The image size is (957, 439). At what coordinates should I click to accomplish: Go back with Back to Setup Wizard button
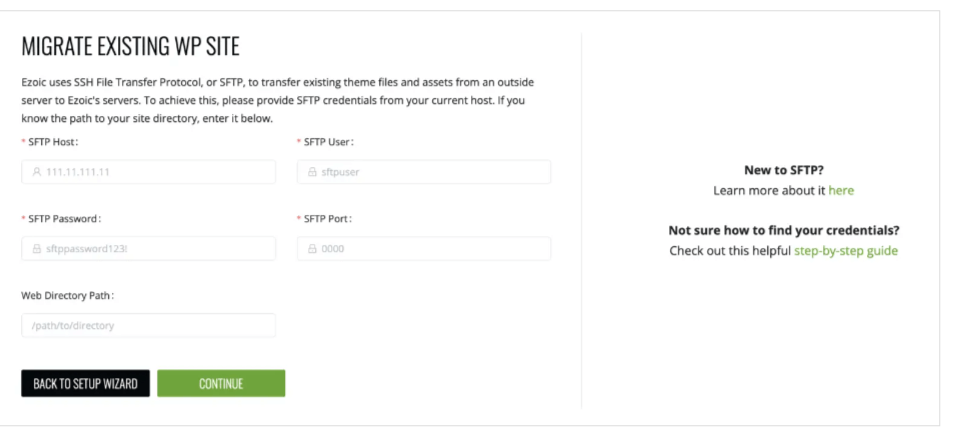[85, 383]
